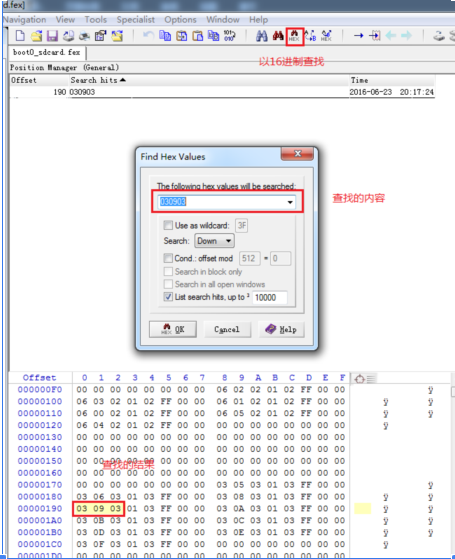
Task: Open the Window menu
Action: tap(223, 20)
